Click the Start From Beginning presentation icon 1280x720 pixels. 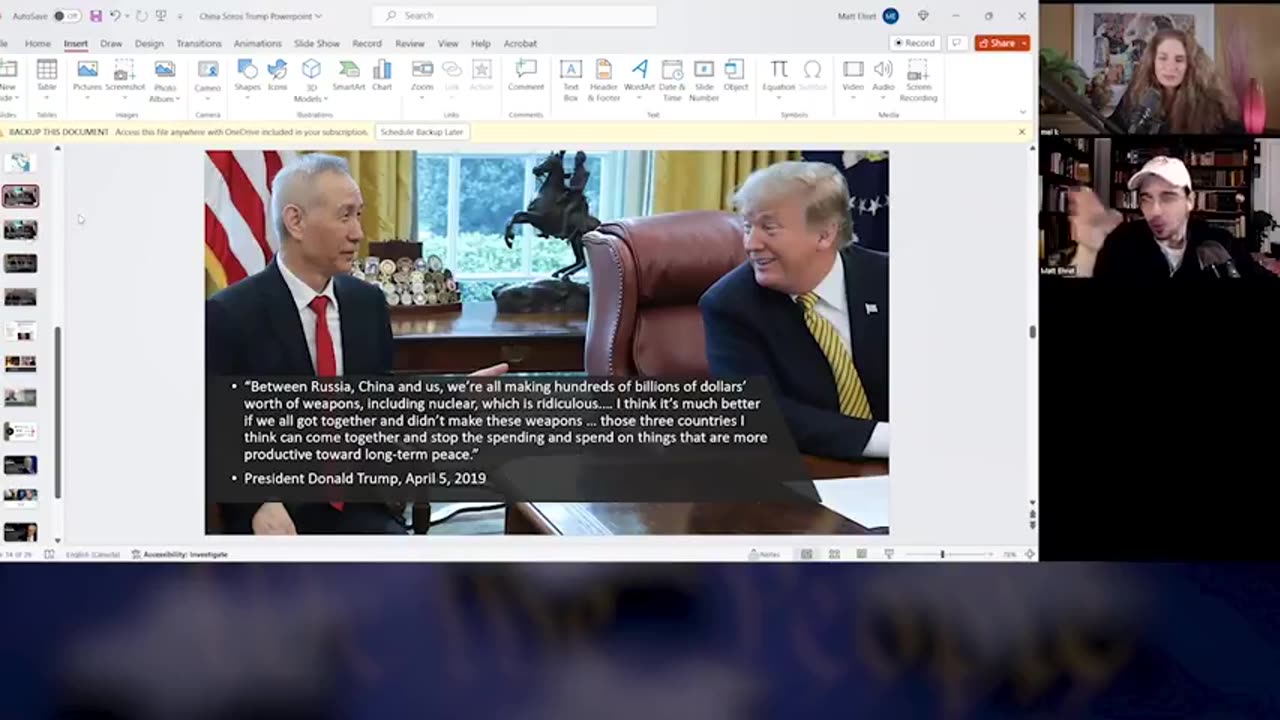[x=161, y=16]
